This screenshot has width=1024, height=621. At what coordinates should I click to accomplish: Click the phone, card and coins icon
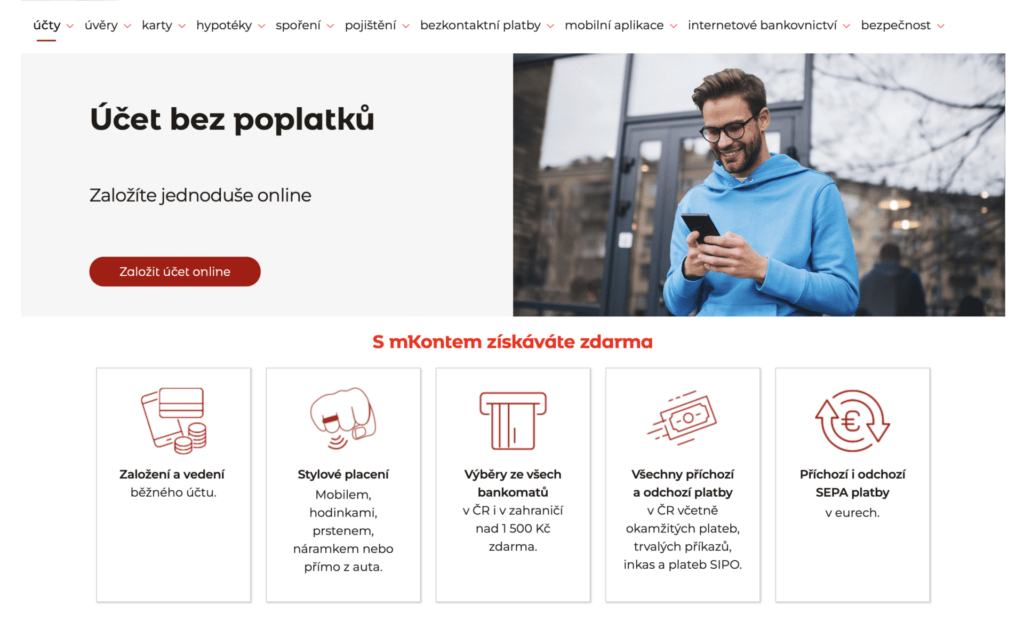coord(174,420)
